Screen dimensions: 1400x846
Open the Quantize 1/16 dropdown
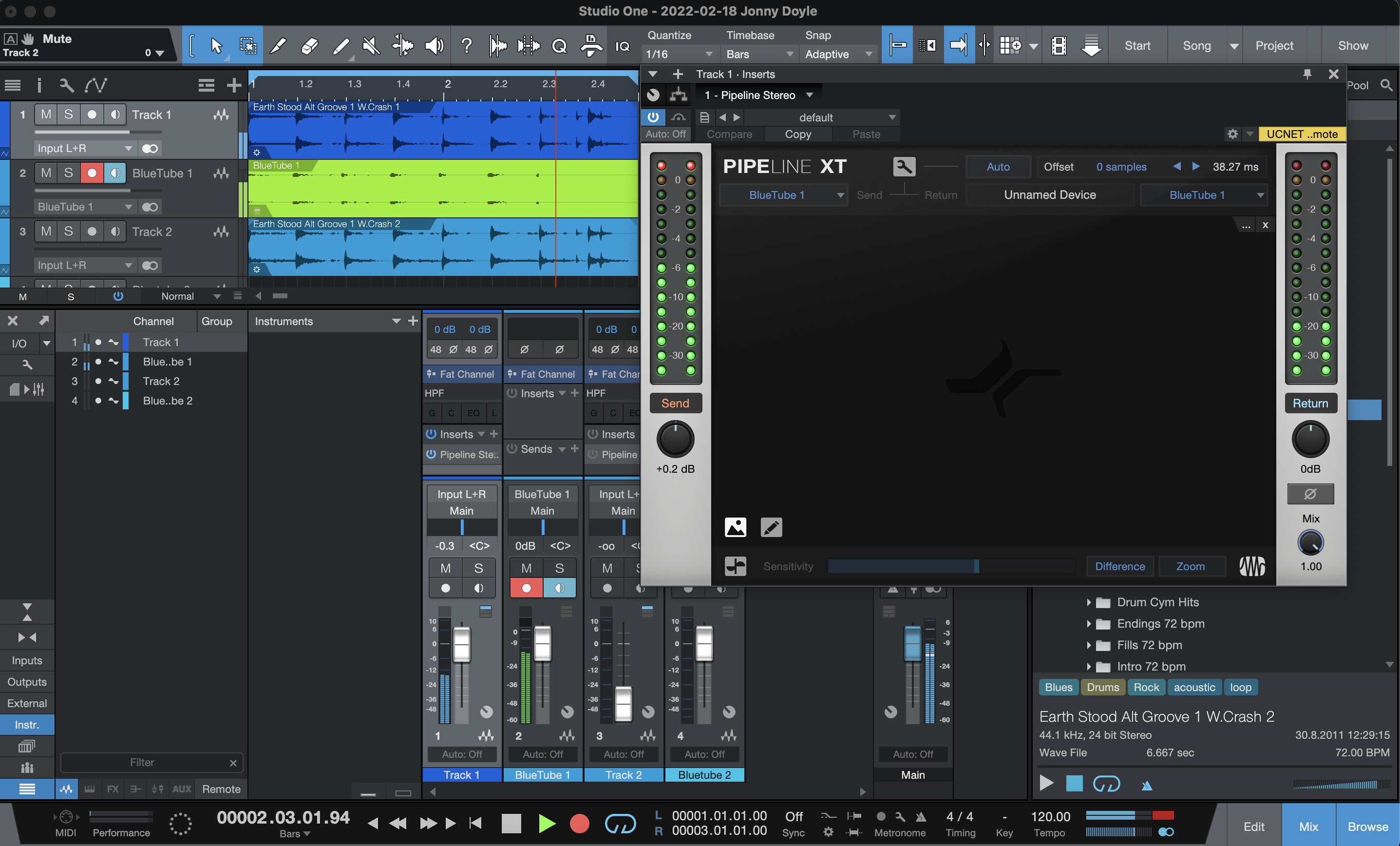tap(680, 54)
